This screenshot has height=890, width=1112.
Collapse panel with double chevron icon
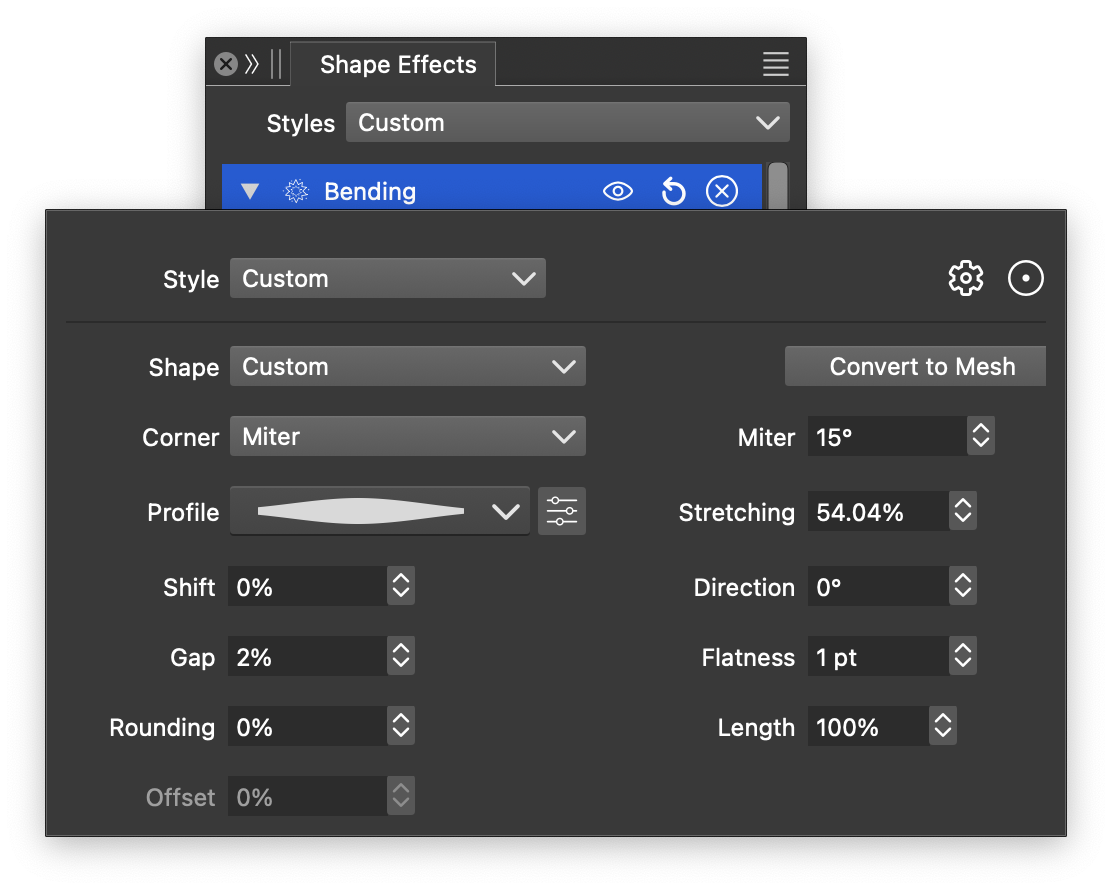tap(252, 65)
